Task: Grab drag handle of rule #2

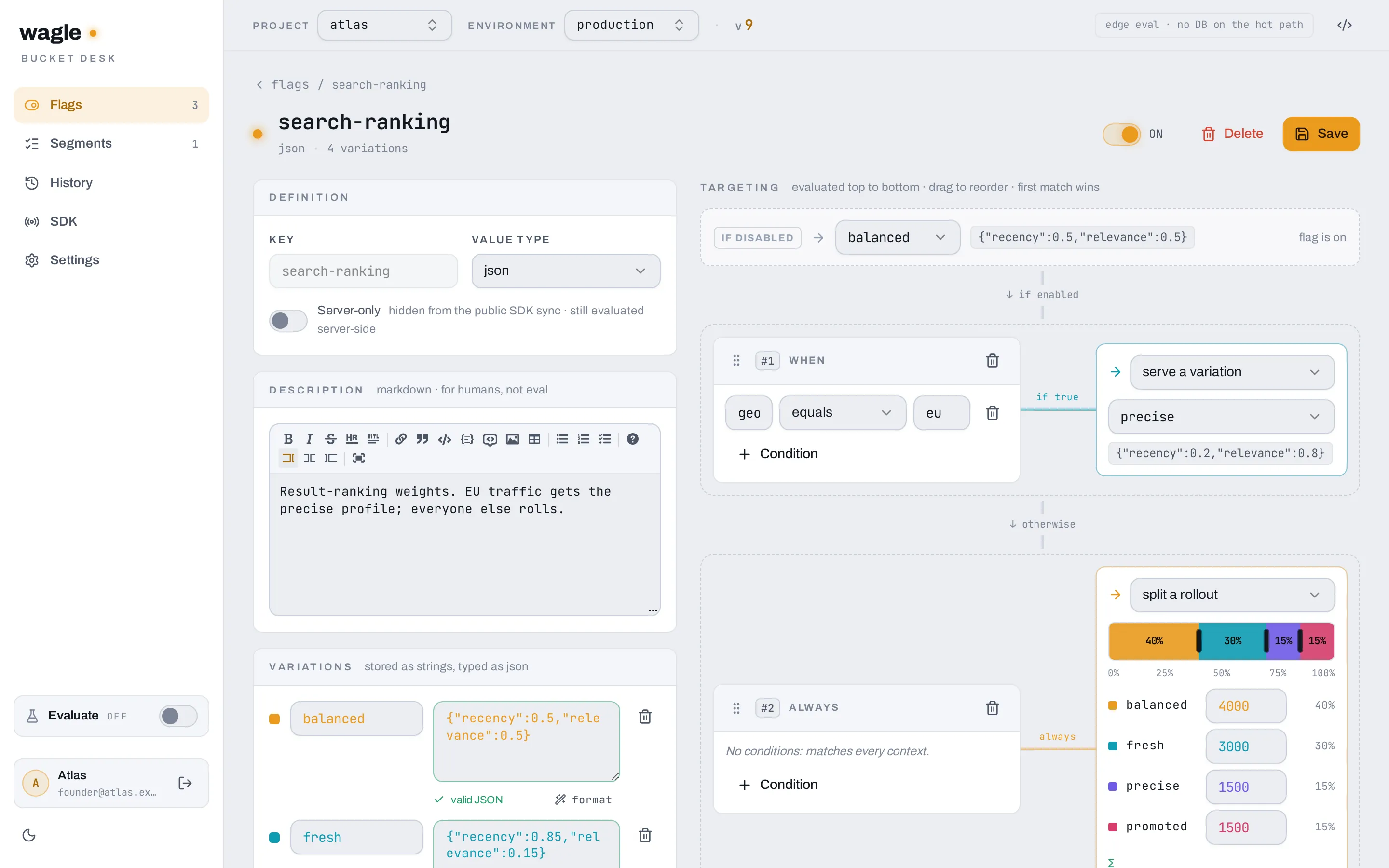Action: [x=736, y=708]
